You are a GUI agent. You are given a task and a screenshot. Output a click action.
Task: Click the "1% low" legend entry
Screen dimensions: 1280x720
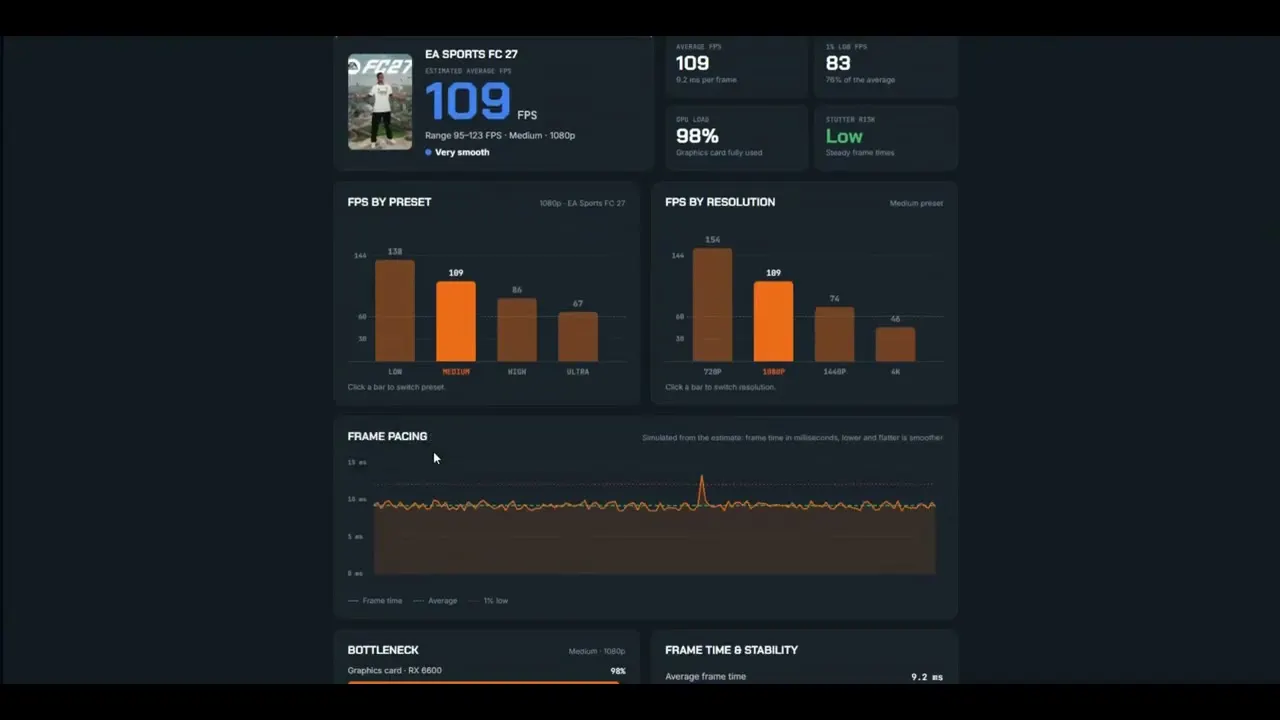click(x=487, y=601)
